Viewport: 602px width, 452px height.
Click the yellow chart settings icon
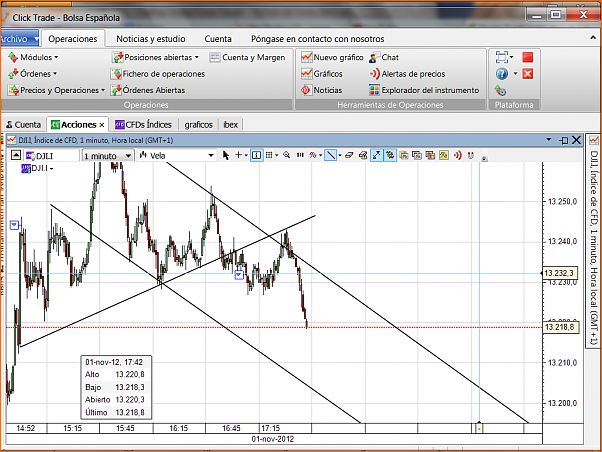(x=444, y=155)
